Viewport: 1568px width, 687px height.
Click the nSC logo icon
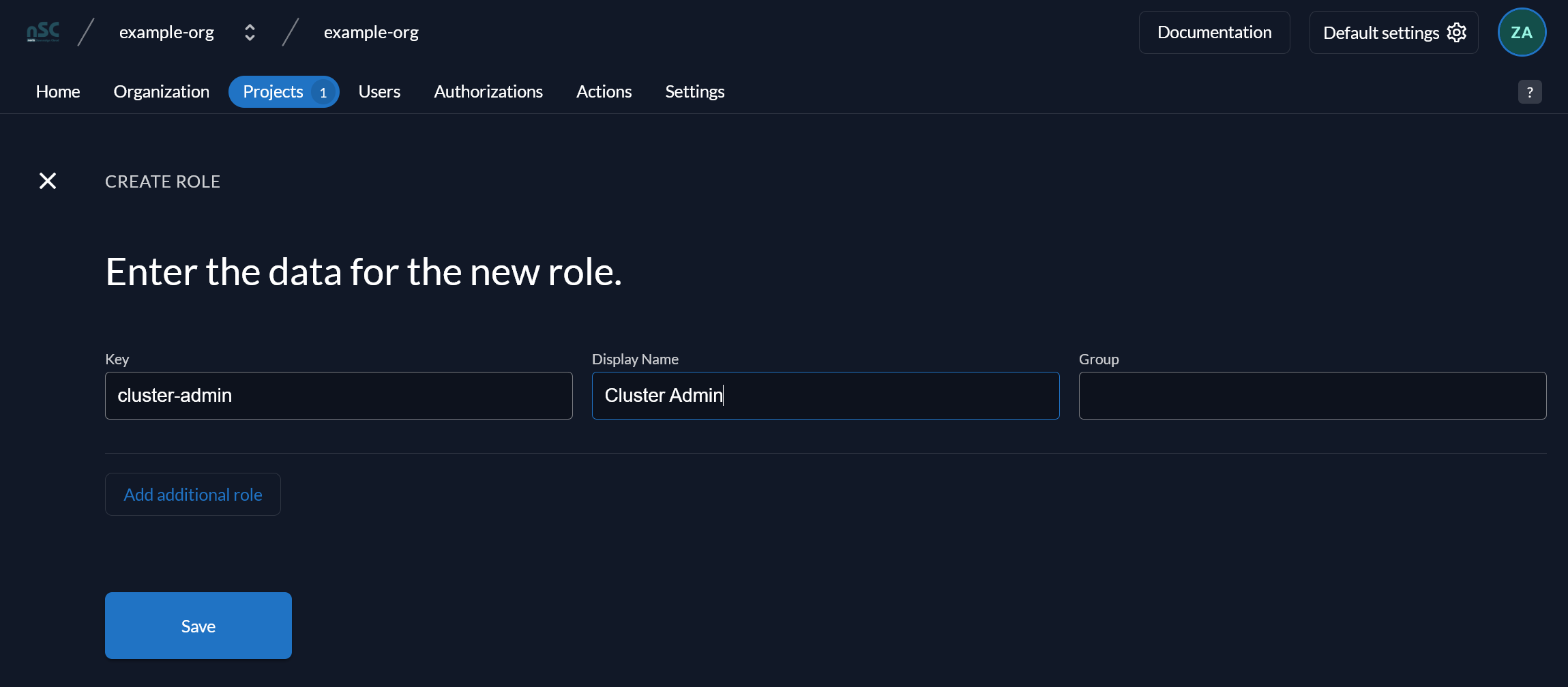pos(43,32)
